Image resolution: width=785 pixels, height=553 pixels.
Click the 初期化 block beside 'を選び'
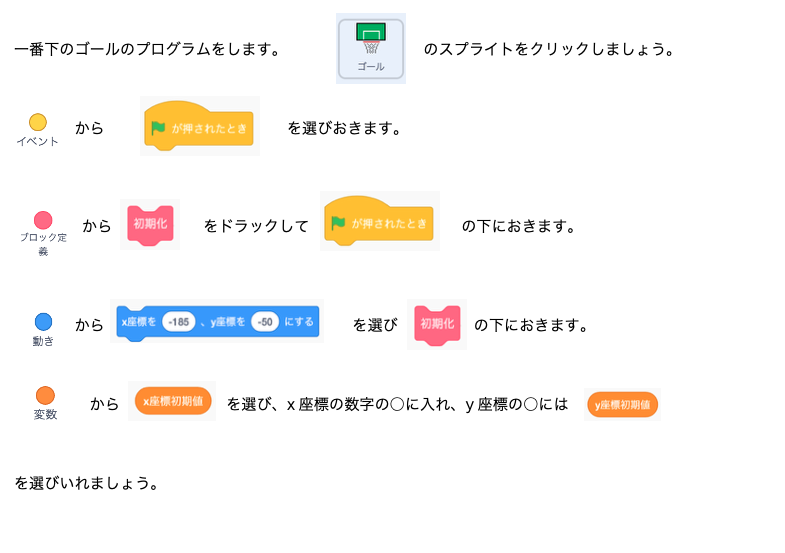pyautogui.click(x=437, y=325)
